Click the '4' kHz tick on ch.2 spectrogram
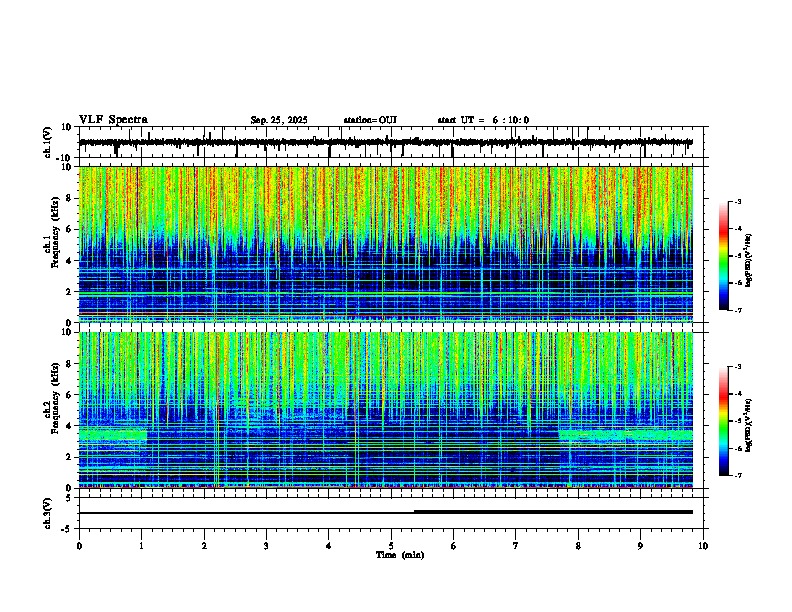 tap(70, 426)
